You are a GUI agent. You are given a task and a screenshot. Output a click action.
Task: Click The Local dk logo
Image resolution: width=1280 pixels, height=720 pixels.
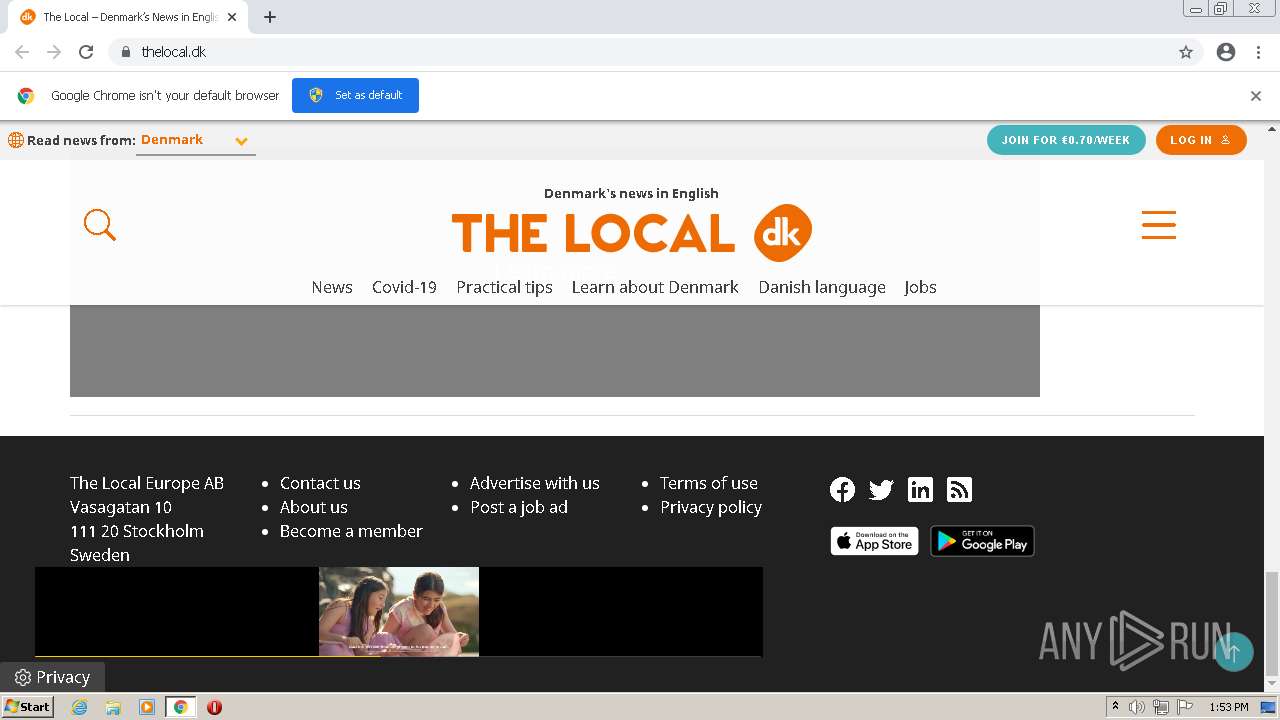(x=631, y=233)
